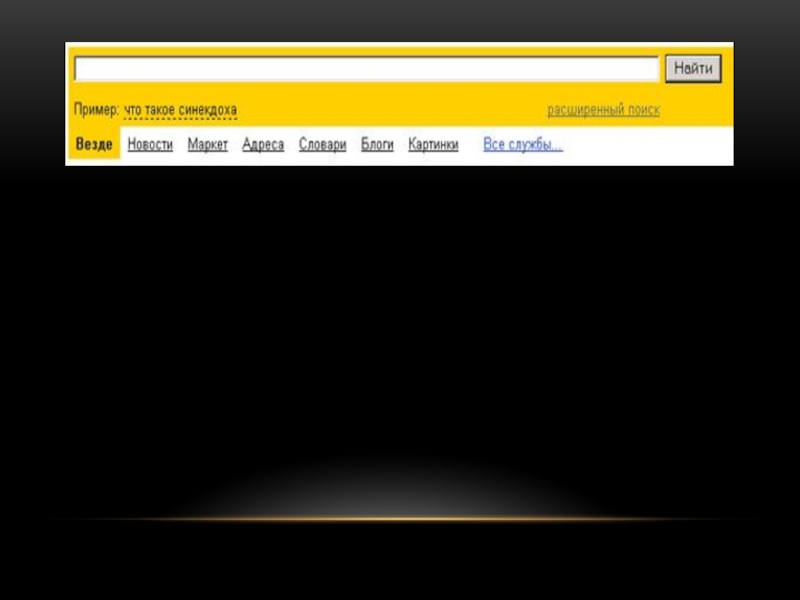Open the example query что такое синекдоха
Viewport: 800px width, 600px height.
(181, 110)
